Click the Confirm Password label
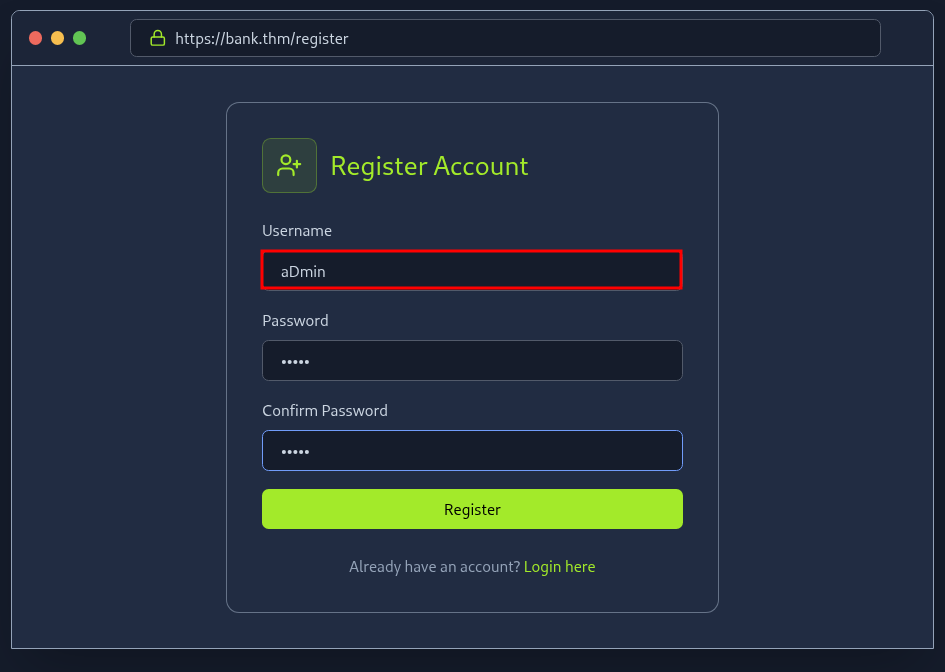 (x=325, y=411)
